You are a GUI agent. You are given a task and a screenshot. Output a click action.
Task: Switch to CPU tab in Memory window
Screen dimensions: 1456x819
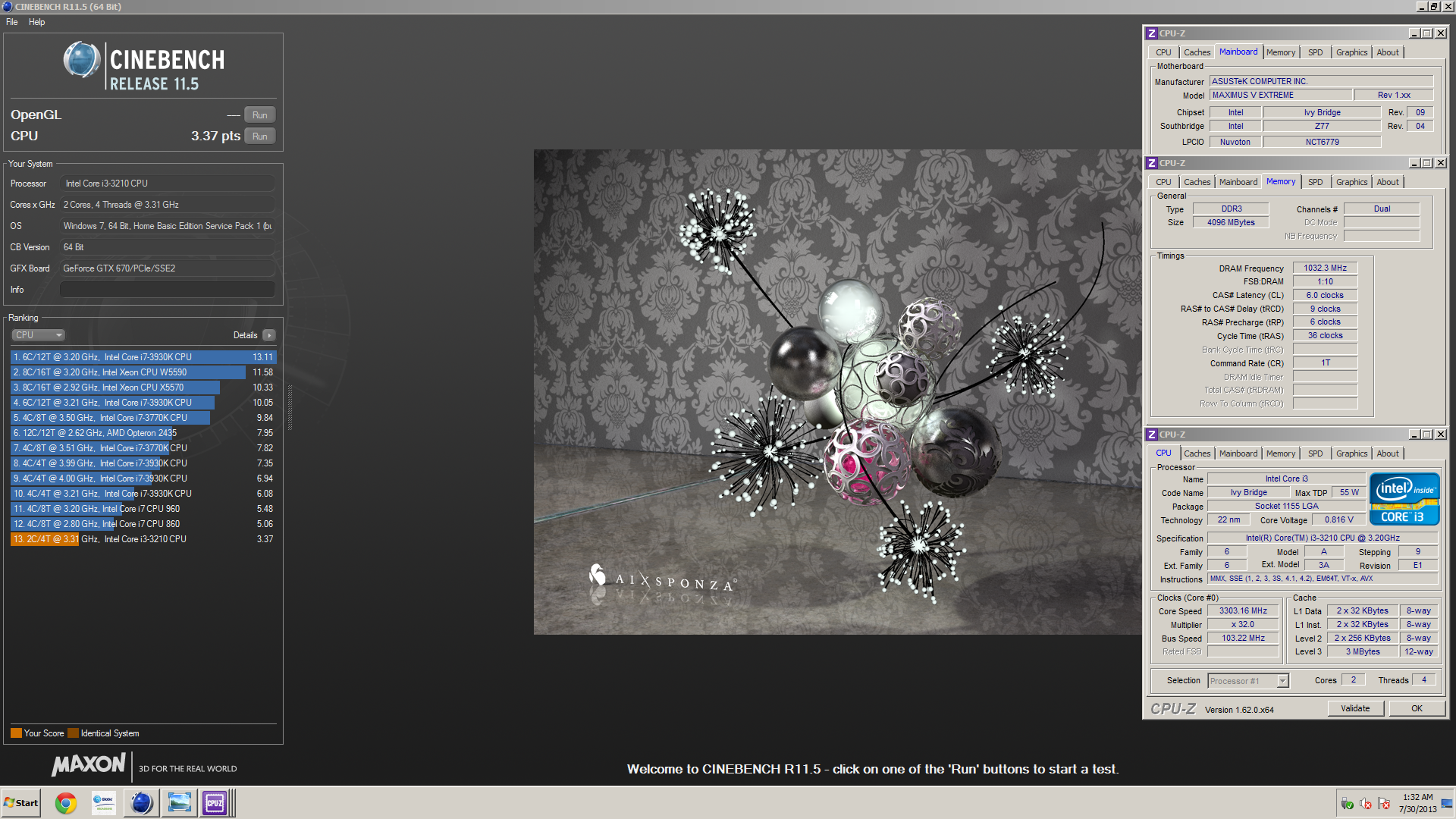pyautogui.click(x=1163, y=182)
